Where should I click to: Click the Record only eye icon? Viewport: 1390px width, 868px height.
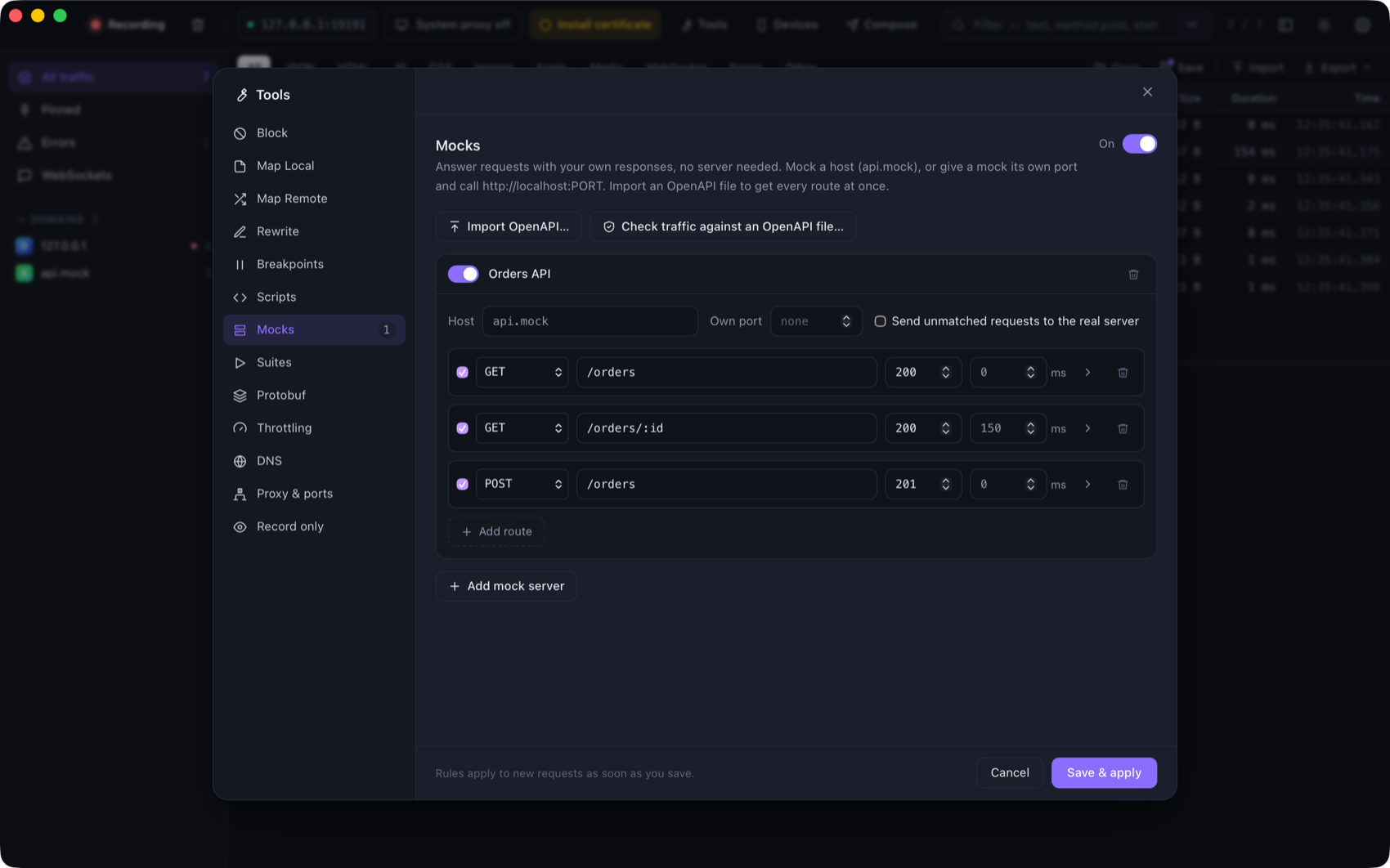[x=240, y=526]
